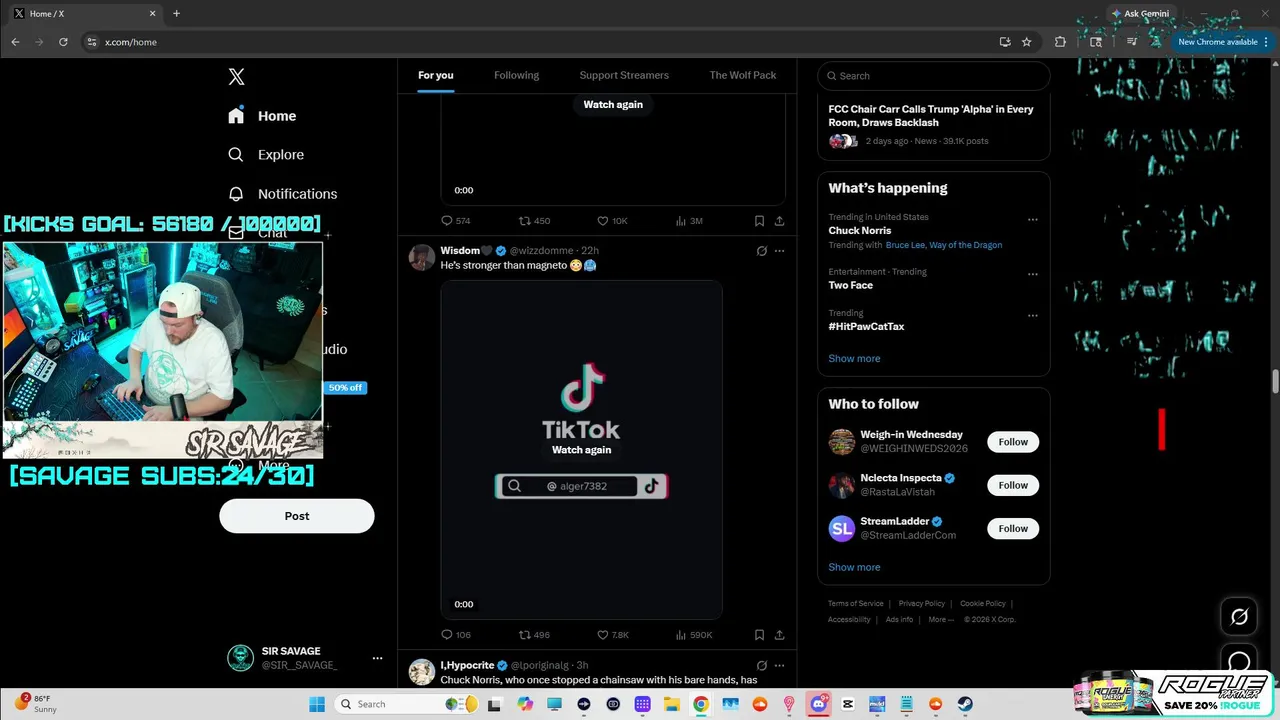Click in the X search field
This screenshot has width=1280, height=720.
tap(934, 76)
